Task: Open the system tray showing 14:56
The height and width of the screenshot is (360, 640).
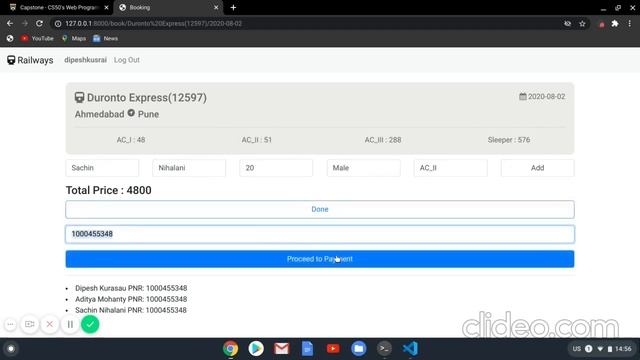Action: pyautogui.click(x=602, y=349)
